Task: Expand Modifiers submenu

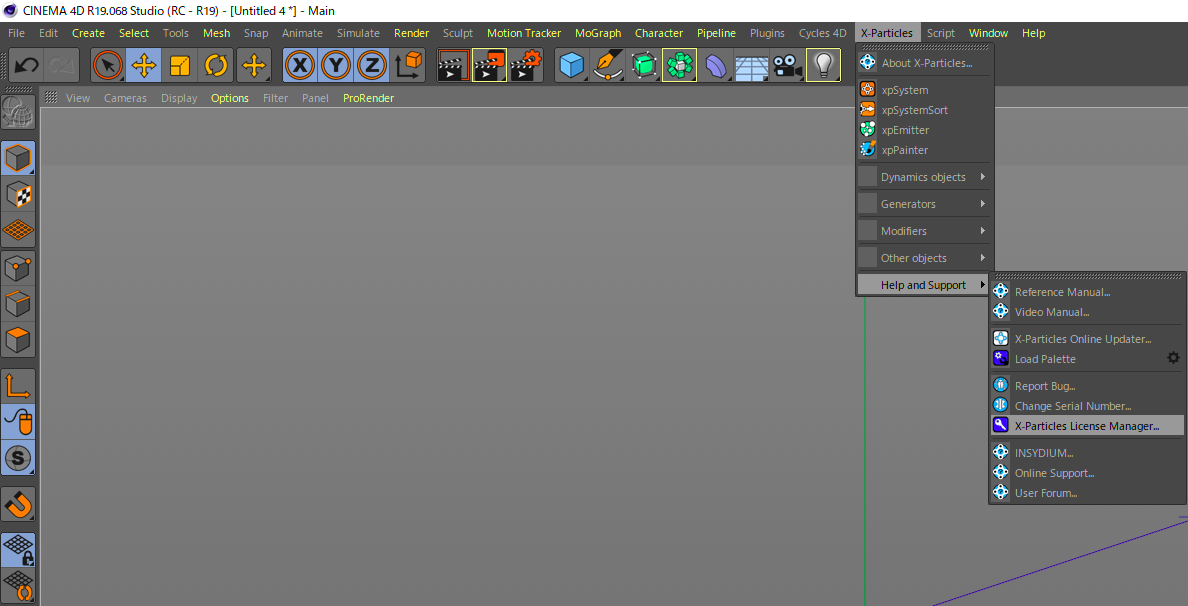Action: (x=925, y=231)
